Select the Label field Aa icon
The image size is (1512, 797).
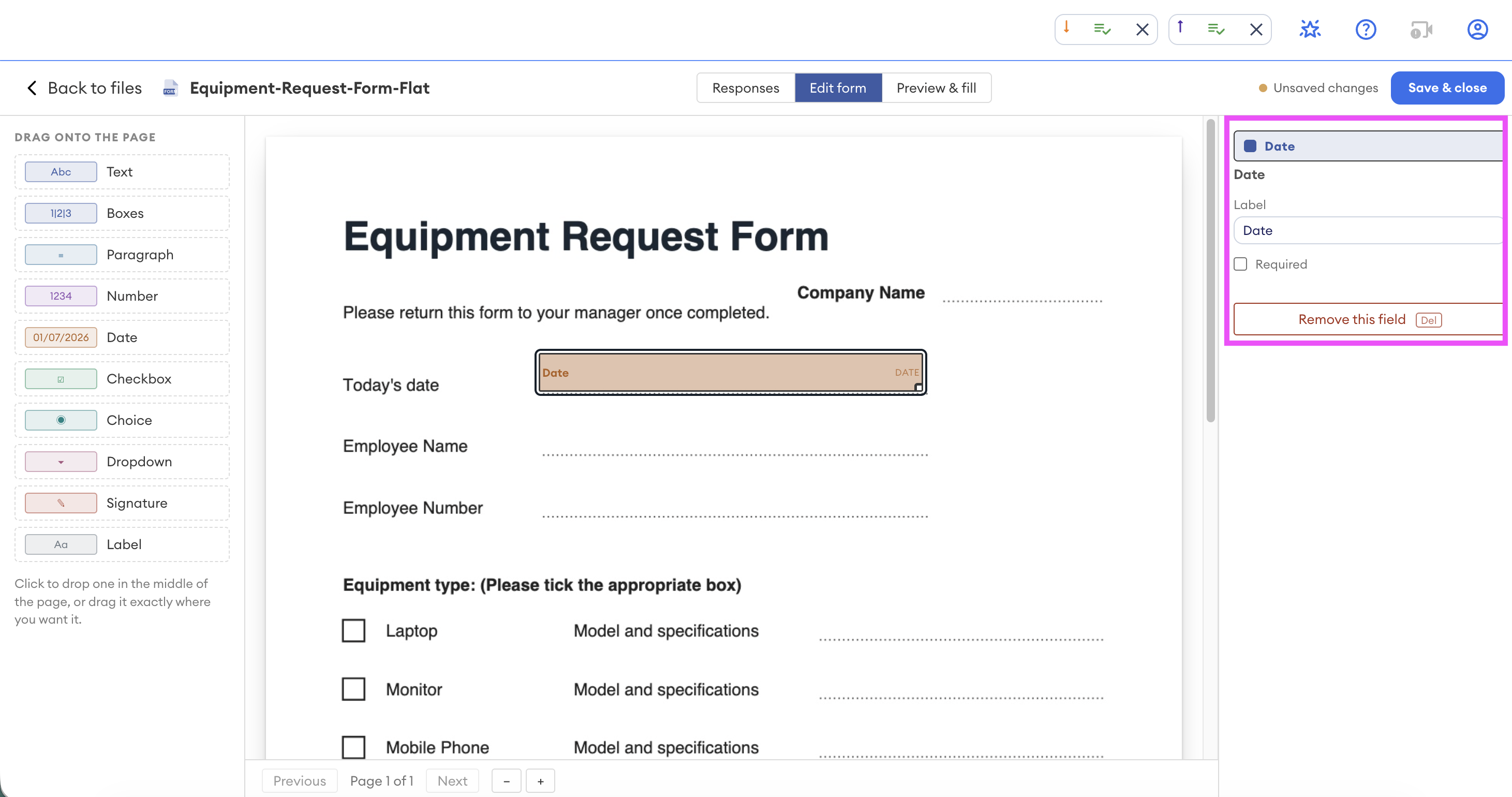61,544
